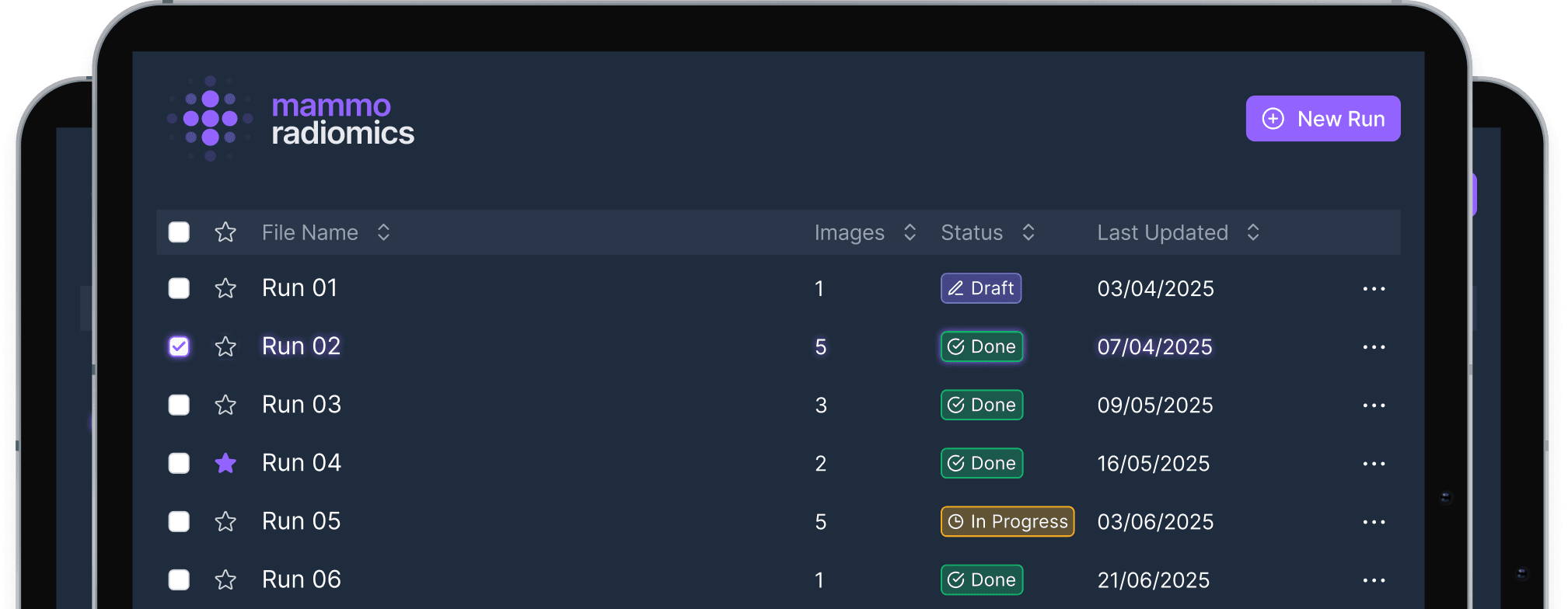Favorite Run 02 with star
The height and width of the screenshot is (609, 1568).
[x=225, y=346]
